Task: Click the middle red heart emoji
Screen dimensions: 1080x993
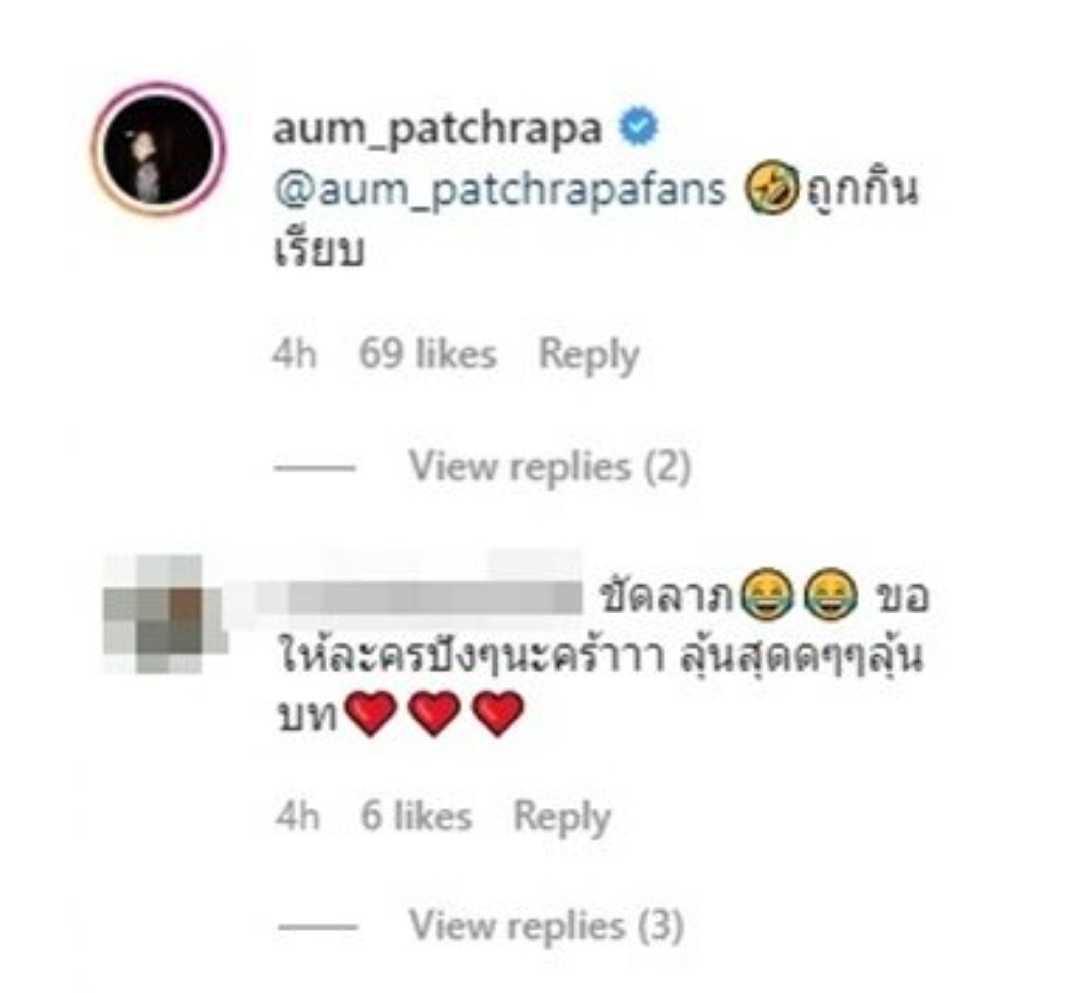Action: (x=434, y=713)
